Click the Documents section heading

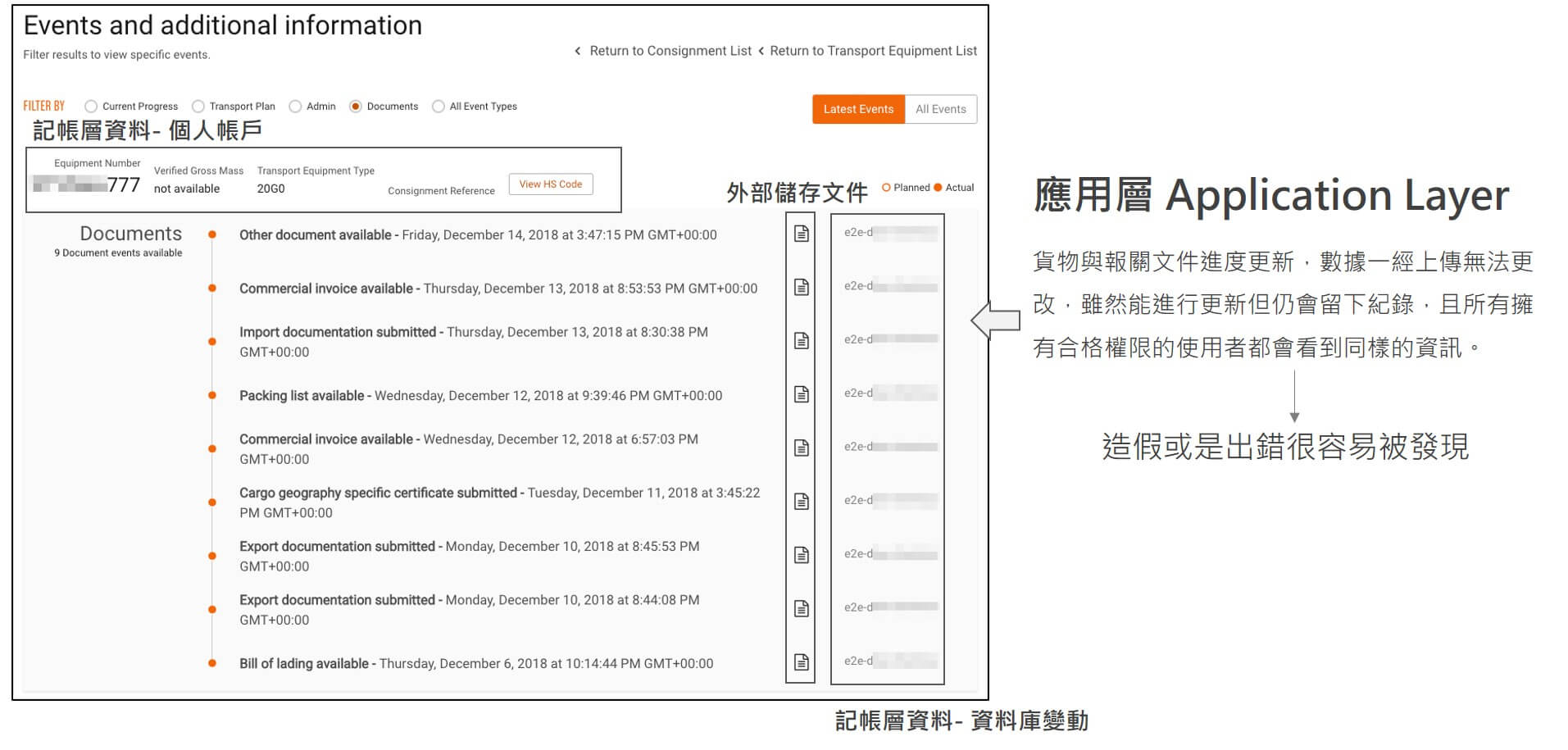tap(130, 234)
